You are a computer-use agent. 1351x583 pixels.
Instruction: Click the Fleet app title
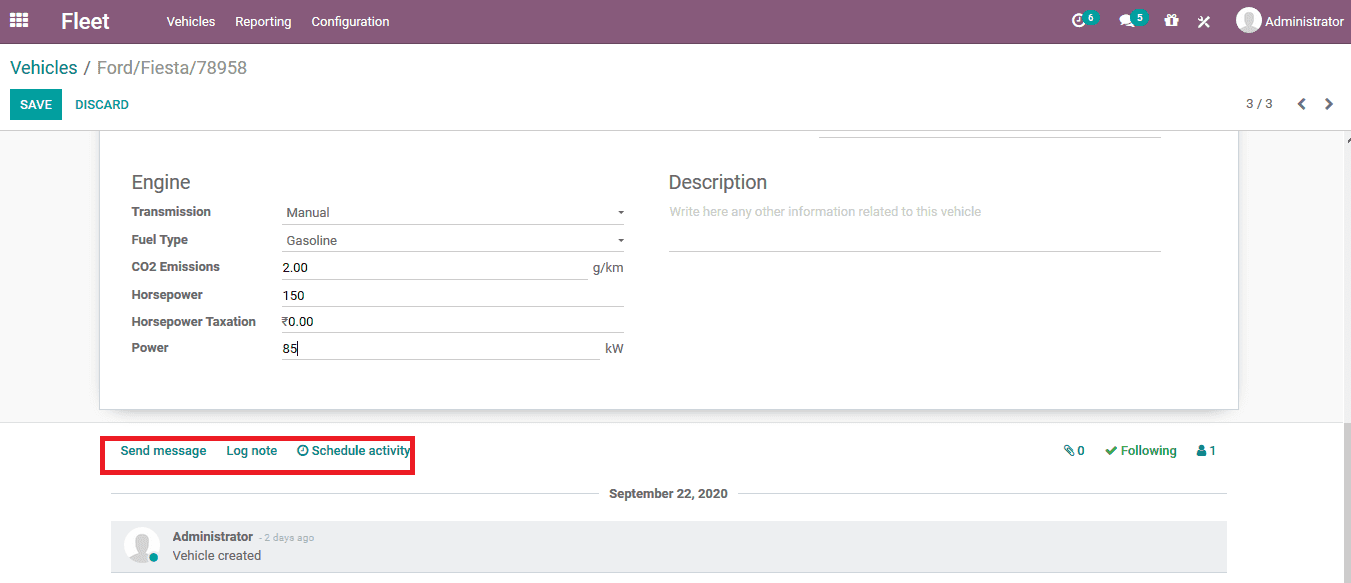85,21
